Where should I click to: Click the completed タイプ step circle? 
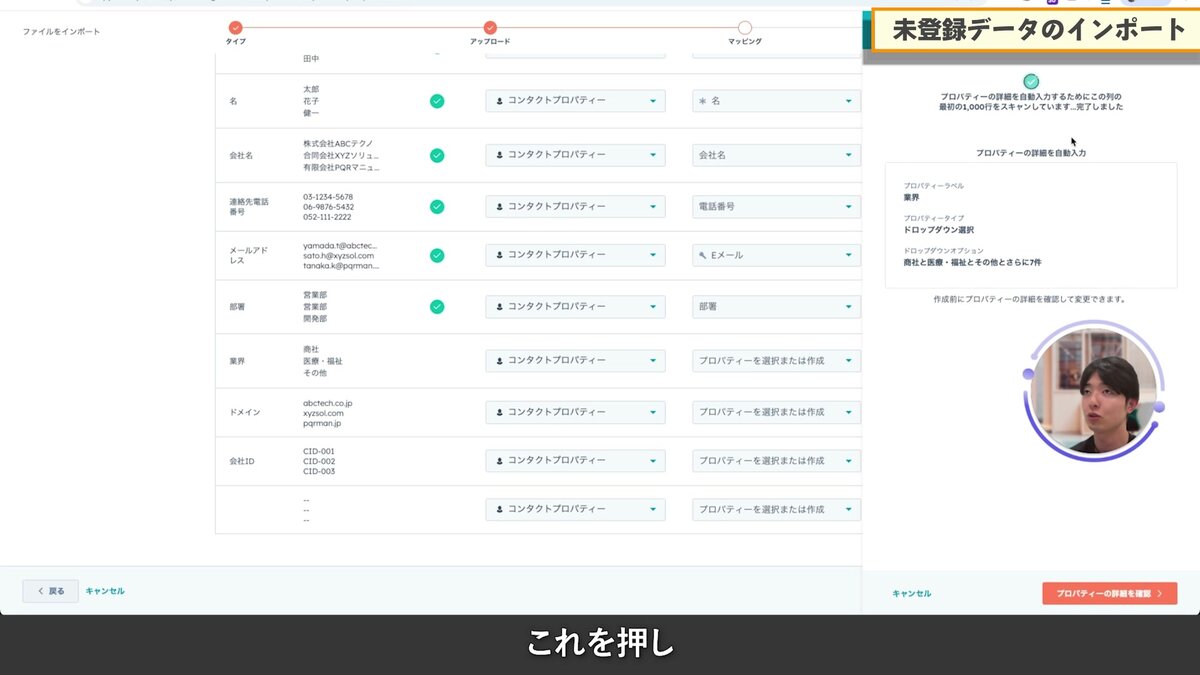click(x=234, y=27)
